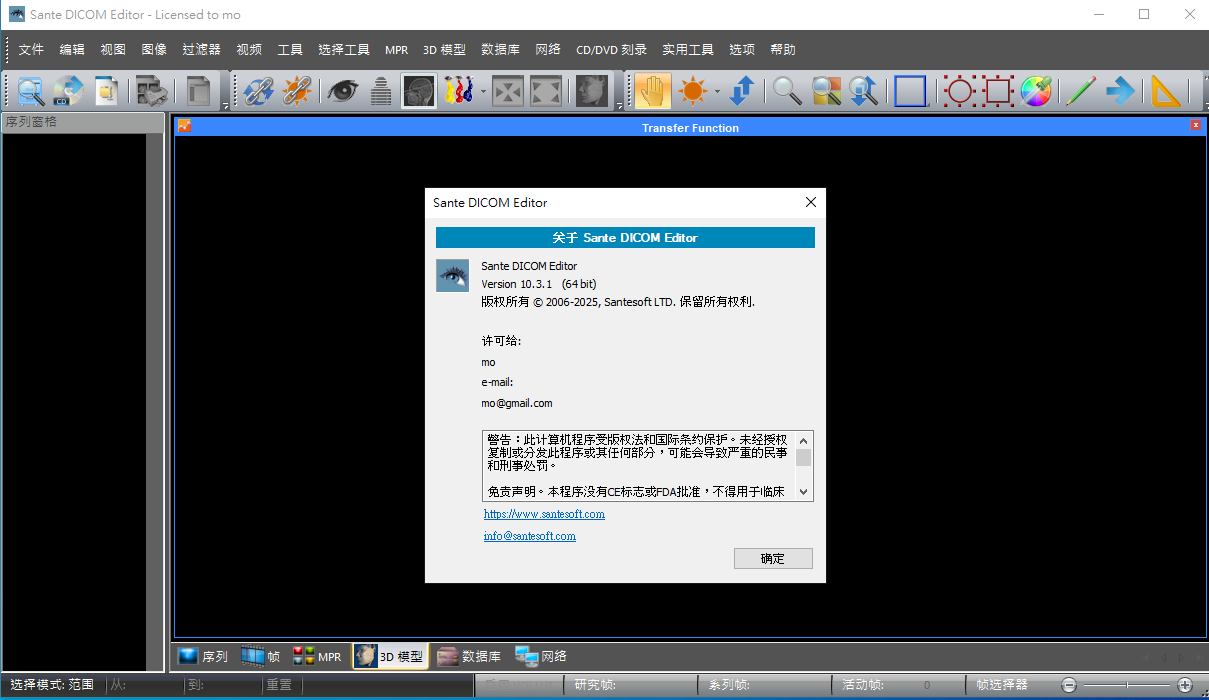Select the magnifier over colored squares tool
The width and height of the screenshot is (1209, 700).
pyautogui.click(x=826, y=91)
